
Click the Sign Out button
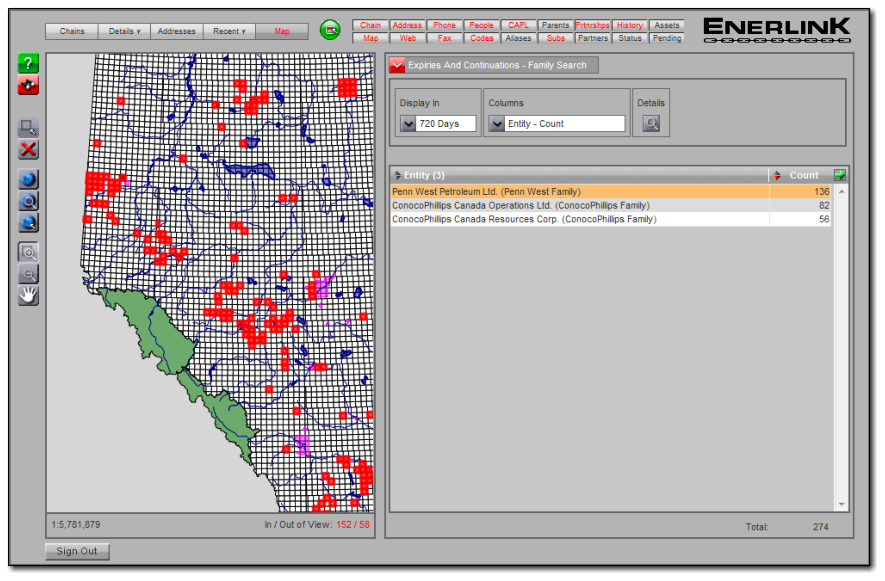coord(77,552)
